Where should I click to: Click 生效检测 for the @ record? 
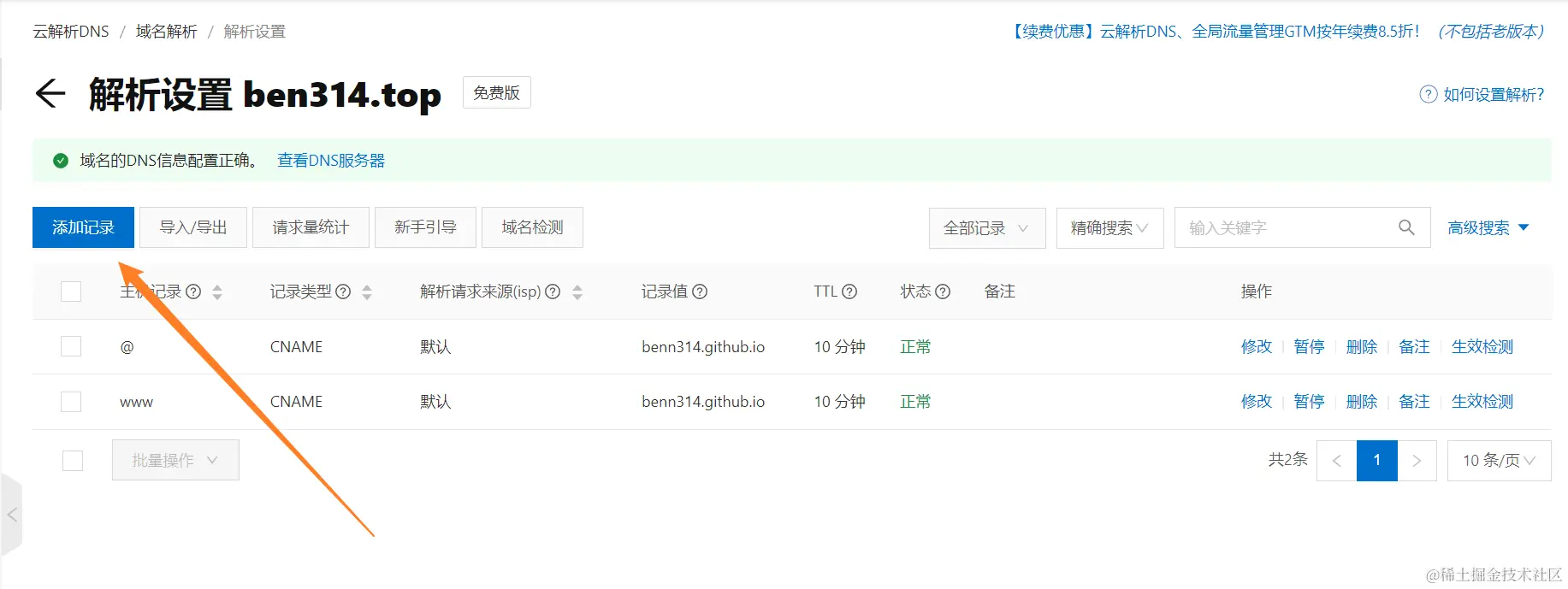(x=1482, y=346)
